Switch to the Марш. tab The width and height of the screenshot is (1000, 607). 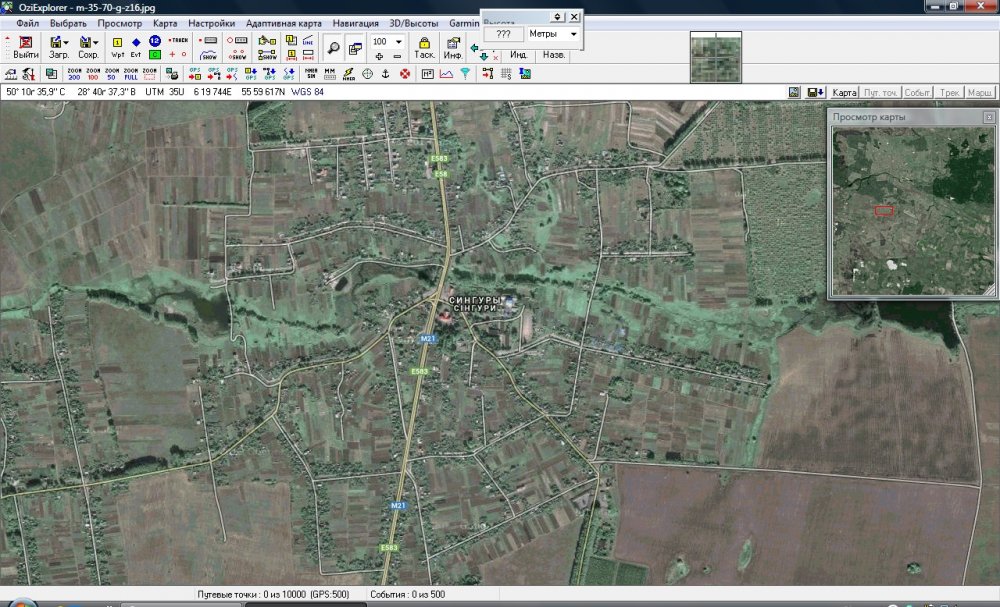(x=980, y=92)
